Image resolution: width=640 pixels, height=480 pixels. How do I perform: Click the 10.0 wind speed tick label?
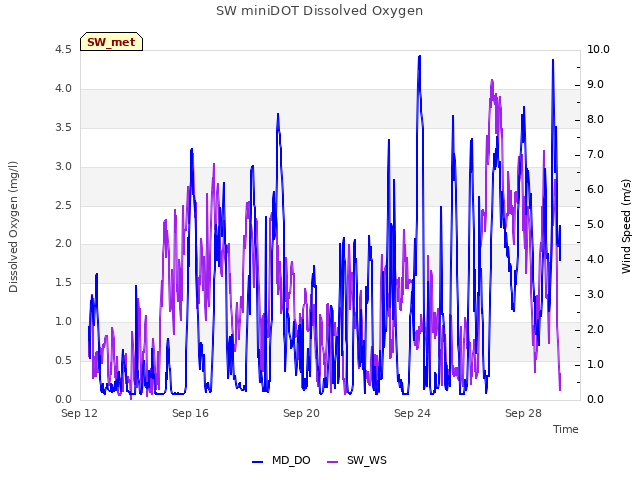(598, 49)
